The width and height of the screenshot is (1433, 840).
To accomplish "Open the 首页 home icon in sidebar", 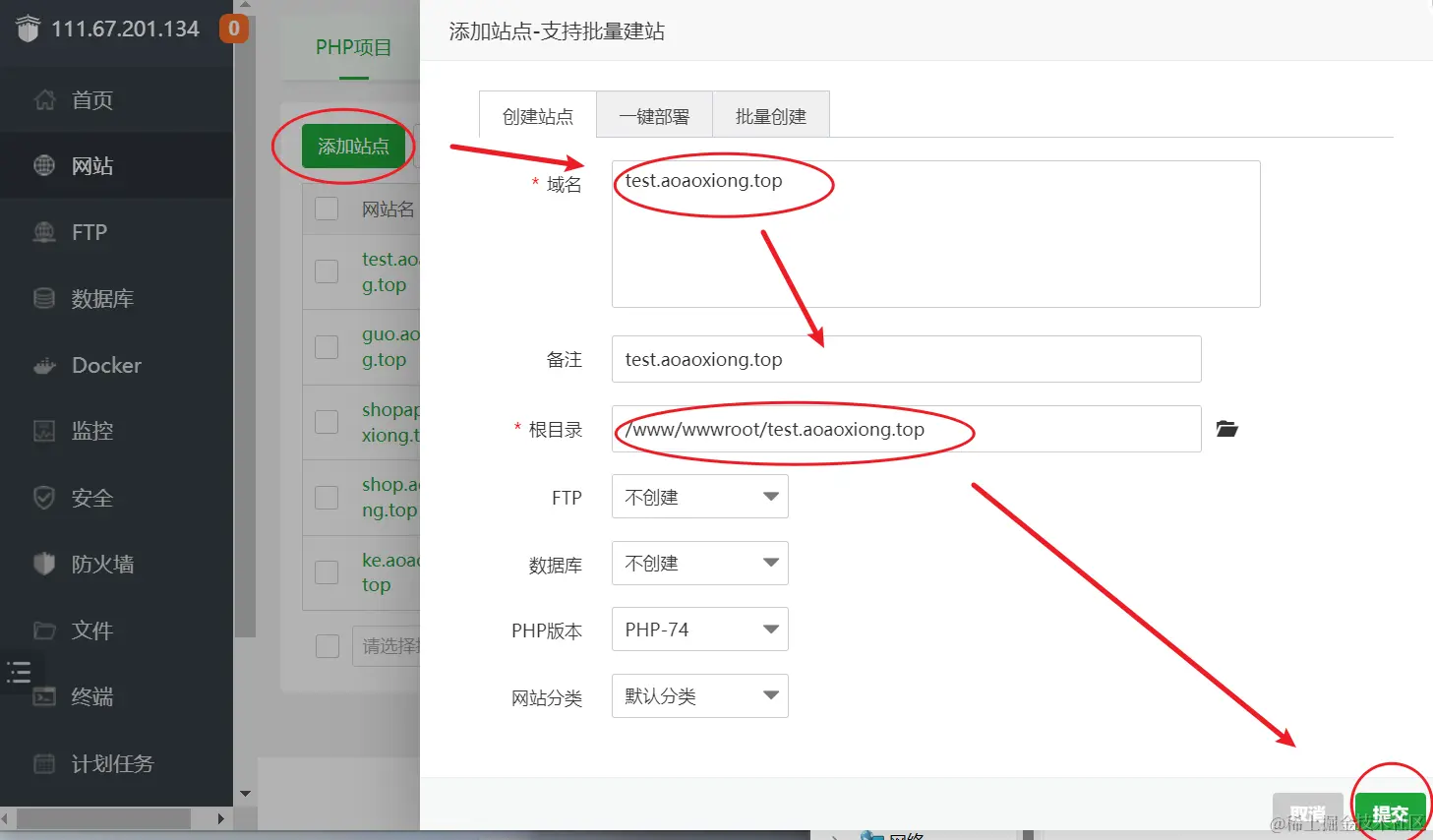I will point(44,99).
